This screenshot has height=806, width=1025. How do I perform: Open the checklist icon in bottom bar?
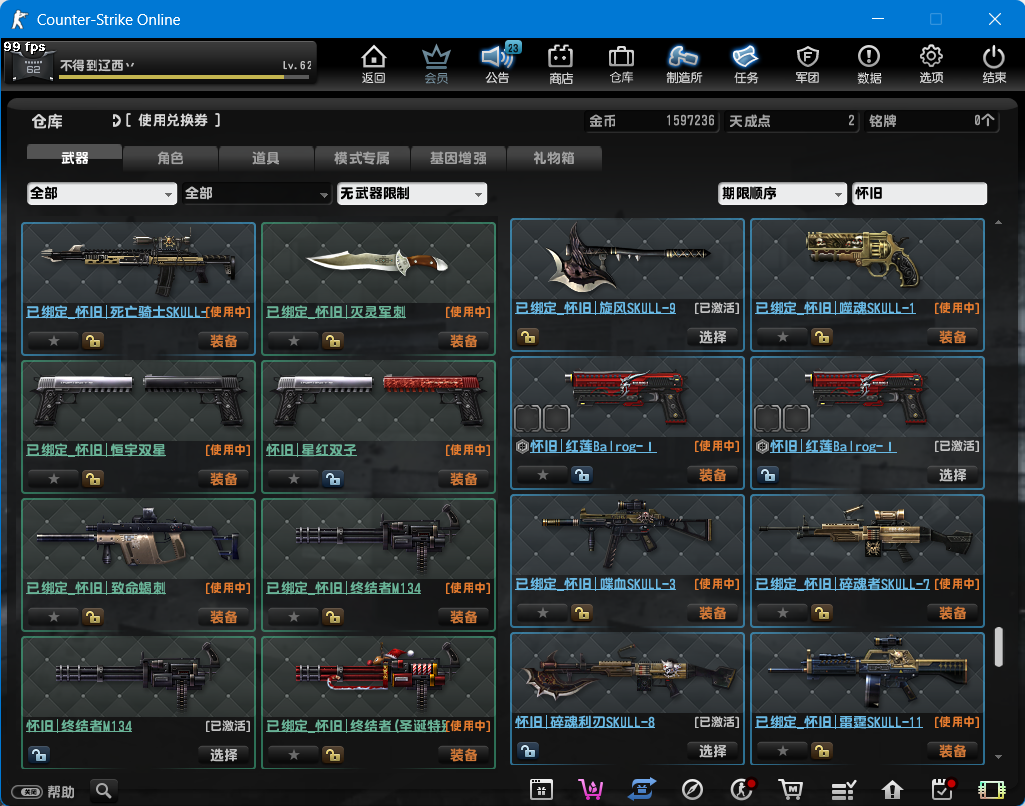coord(843,790)
